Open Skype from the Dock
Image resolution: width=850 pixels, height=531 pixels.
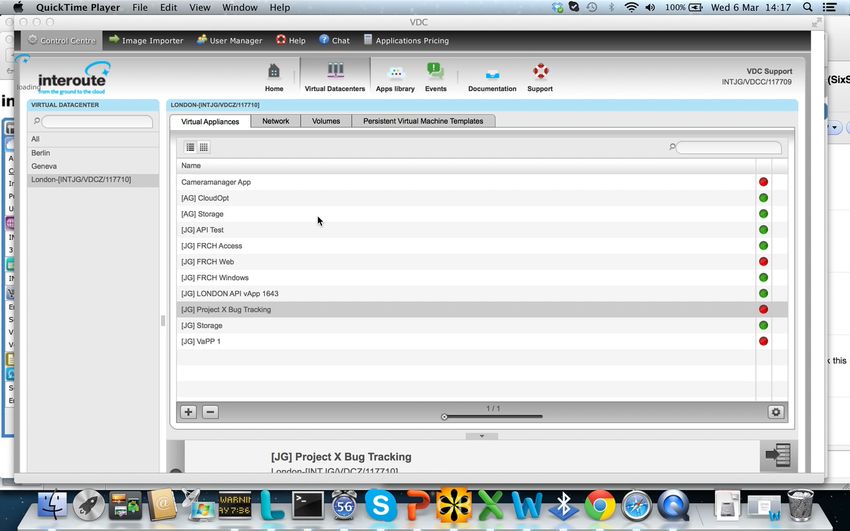click(381, 506)
